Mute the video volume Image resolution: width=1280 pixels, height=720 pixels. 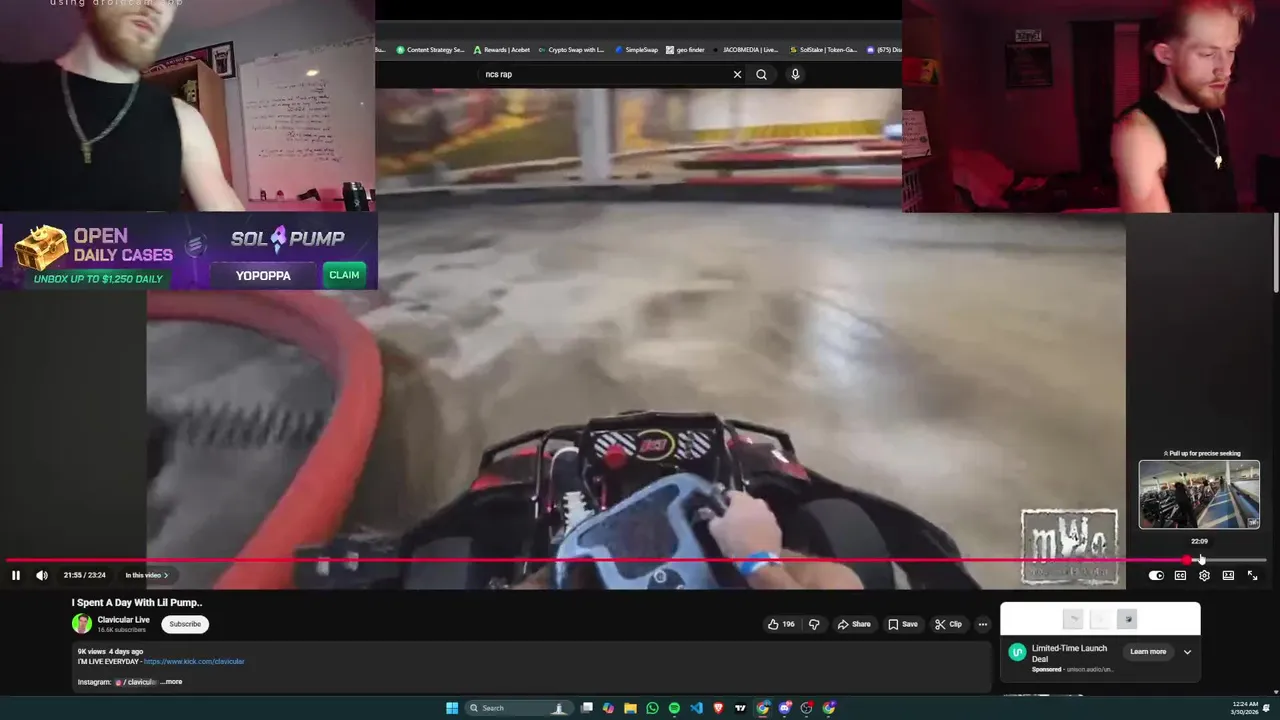coord(42,575)
